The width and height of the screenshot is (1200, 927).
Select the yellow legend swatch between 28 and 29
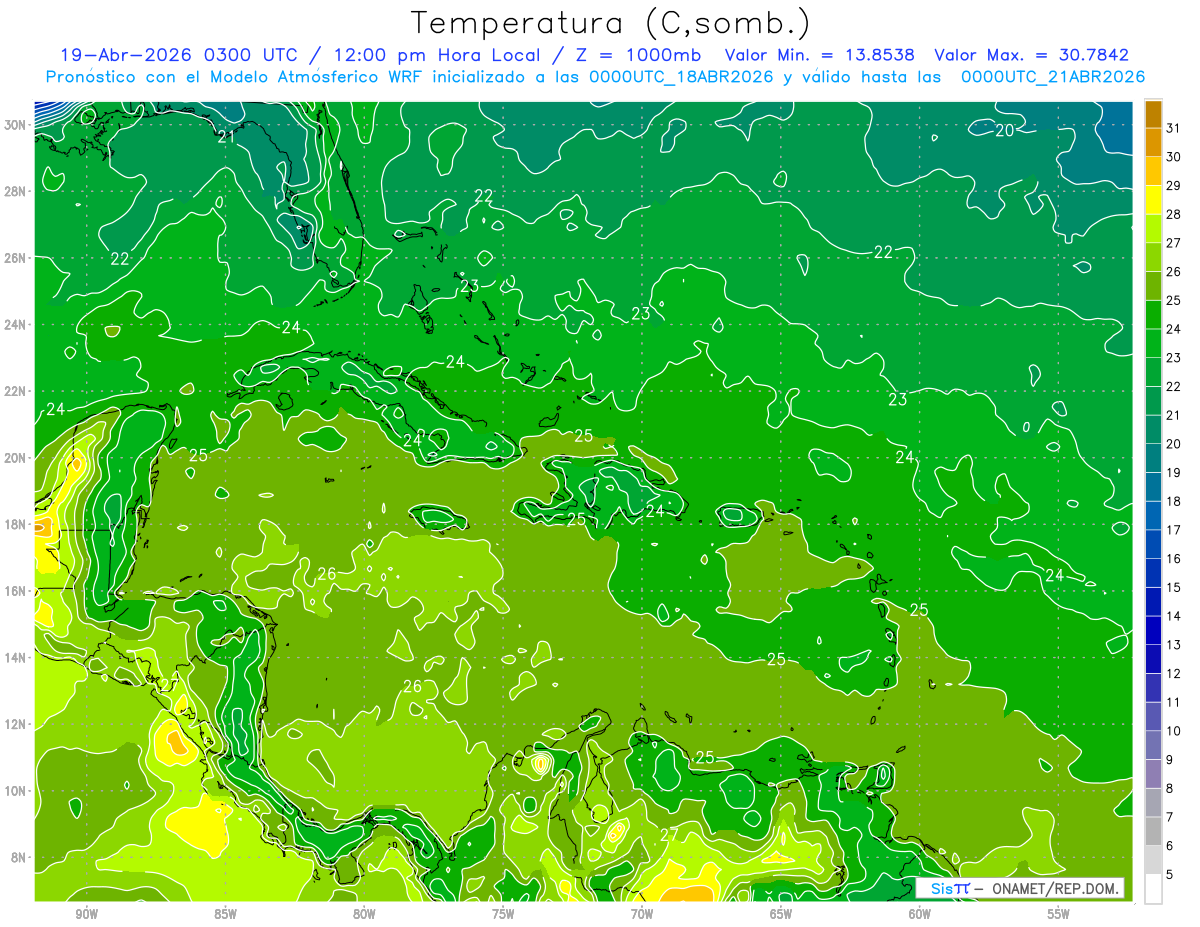(x=1153, y=200)
